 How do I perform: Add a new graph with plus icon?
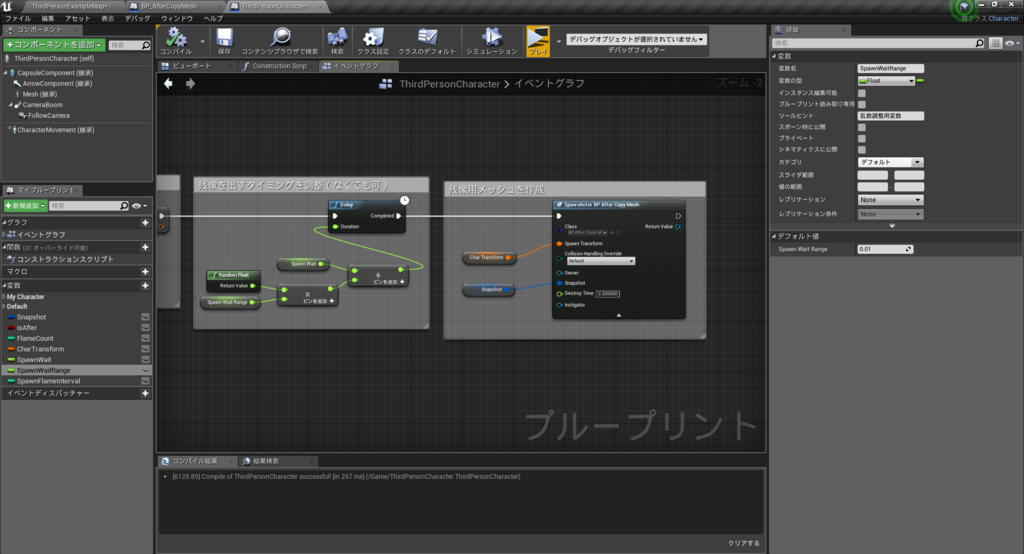point(145,223)
